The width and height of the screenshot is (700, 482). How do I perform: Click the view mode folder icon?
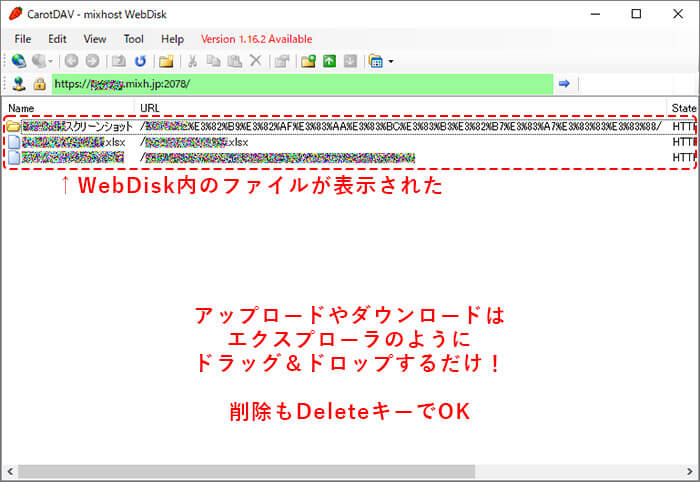tap(376, 61)
